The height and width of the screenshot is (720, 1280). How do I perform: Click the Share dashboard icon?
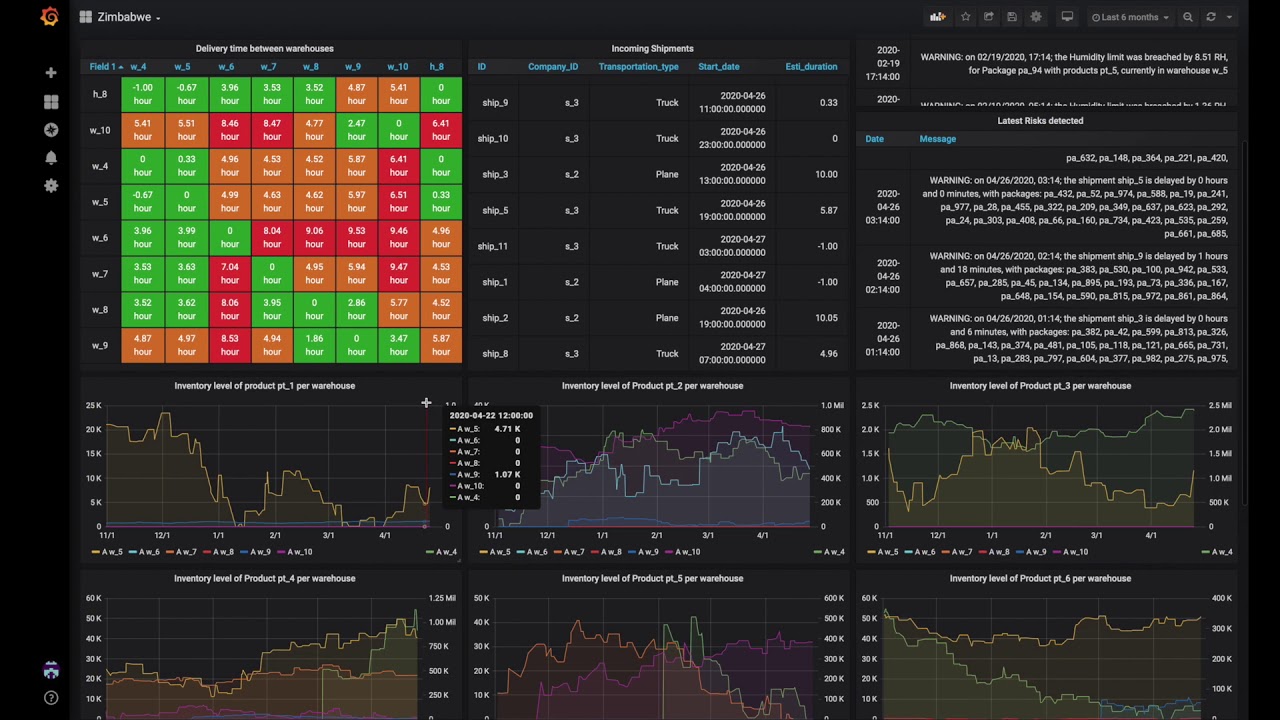989,17
